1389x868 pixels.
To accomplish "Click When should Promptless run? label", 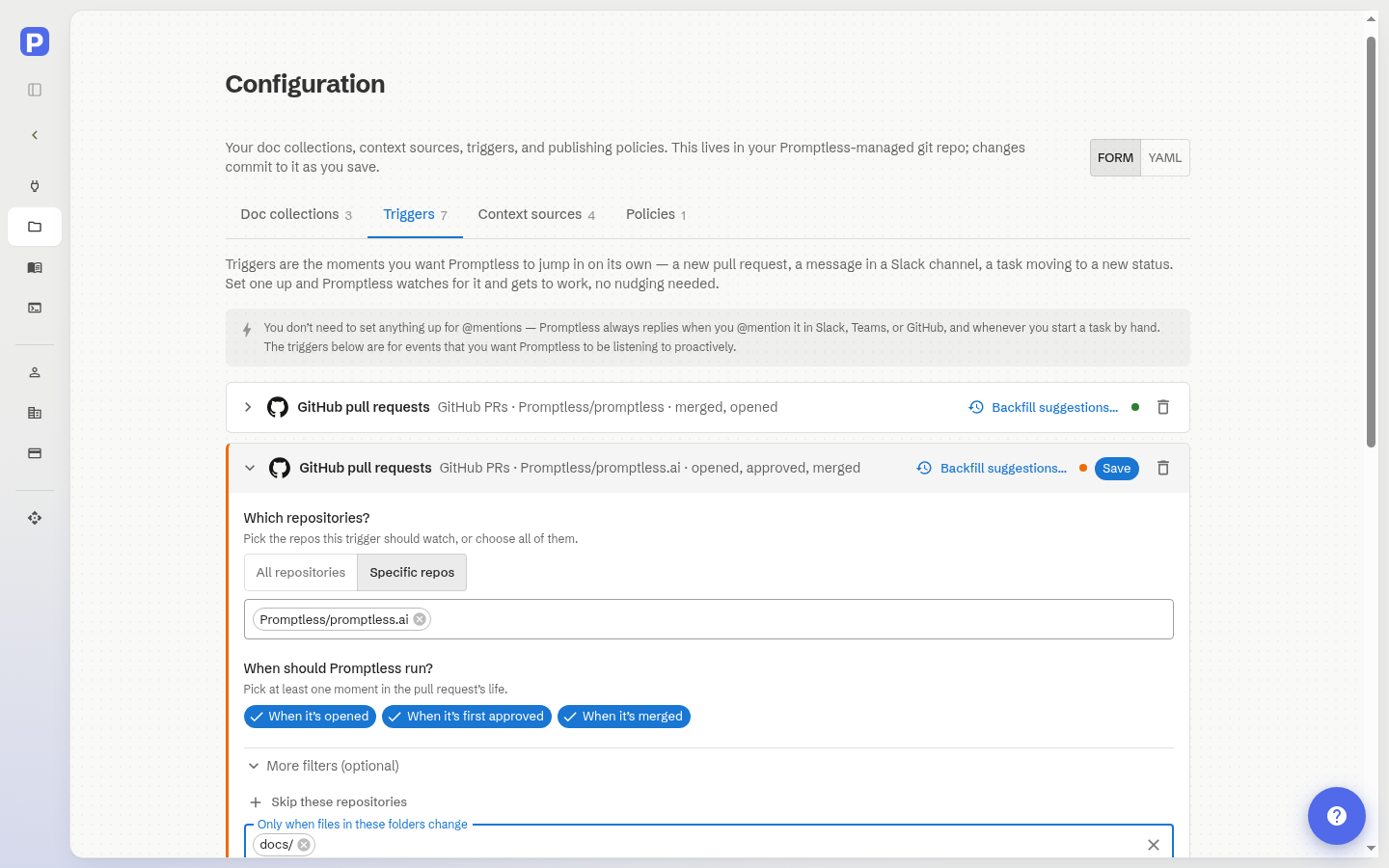I will 339,668.
